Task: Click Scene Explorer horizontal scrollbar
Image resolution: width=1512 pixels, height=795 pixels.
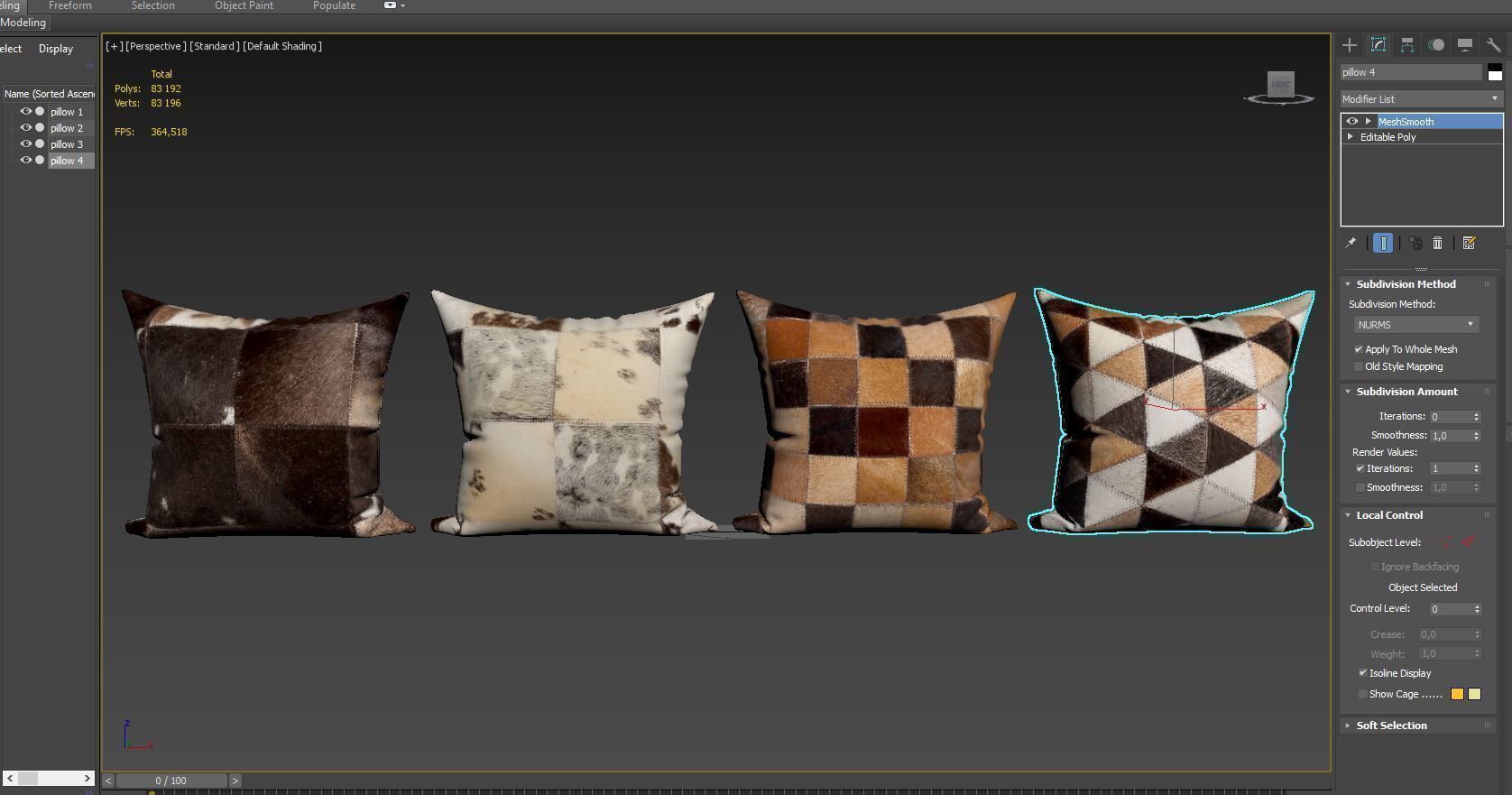Action: (x=49, y=778)
